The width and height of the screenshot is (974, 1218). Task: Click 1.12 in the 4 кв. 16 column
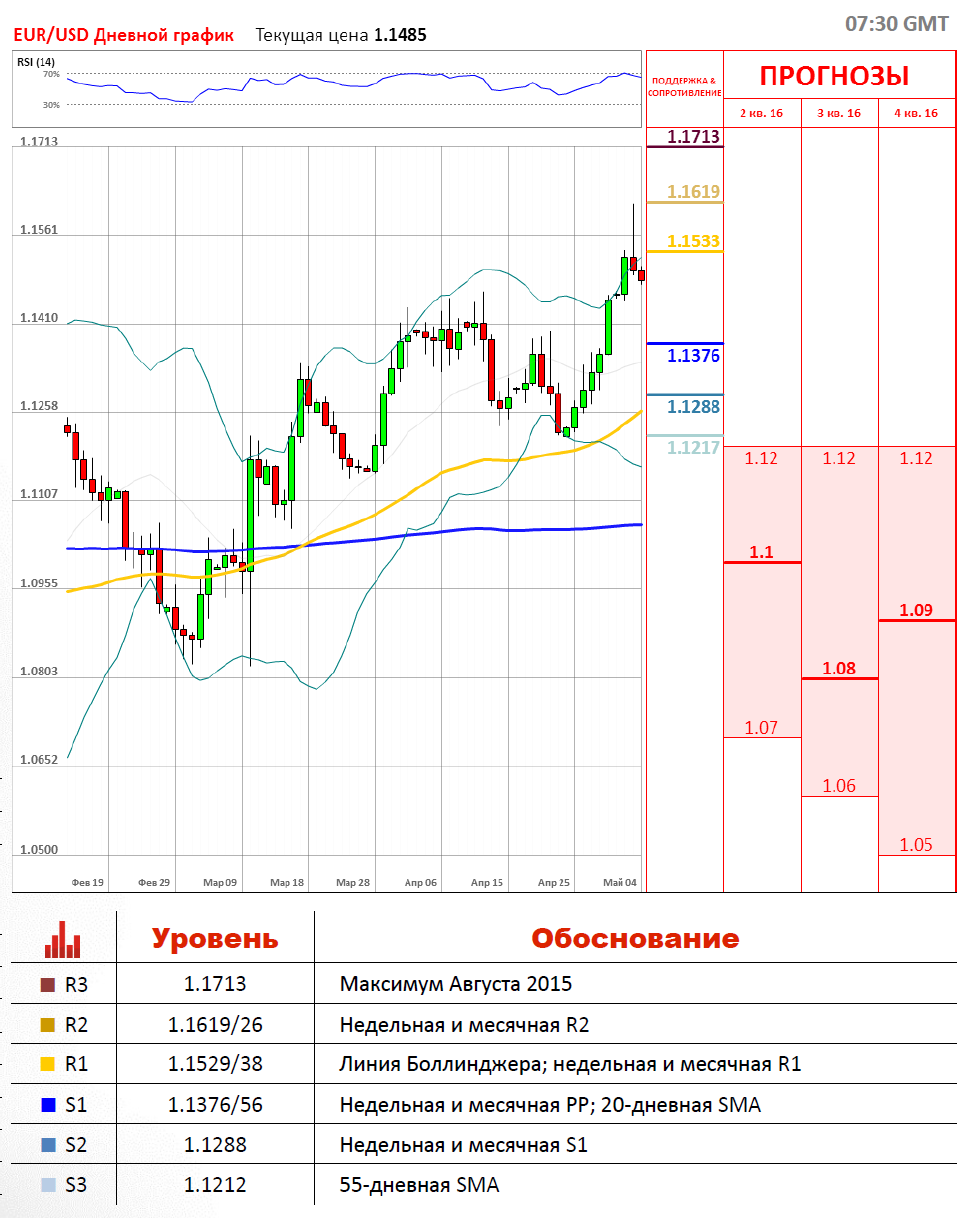point(916,458)
